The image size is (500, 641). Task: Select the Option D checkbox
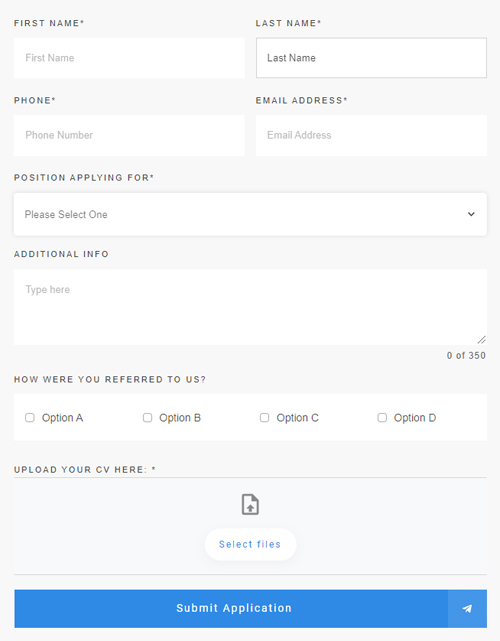pyautogui.click(x=382, y=417)
